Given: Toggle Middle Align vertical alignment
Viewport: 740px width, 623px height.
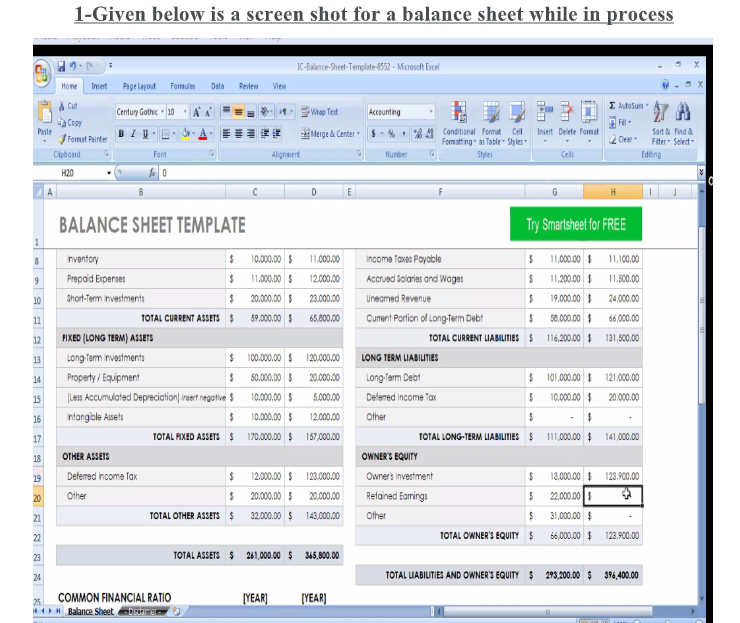Looking at the screenshot, I should pyautogui.click(x=239, y=112).
